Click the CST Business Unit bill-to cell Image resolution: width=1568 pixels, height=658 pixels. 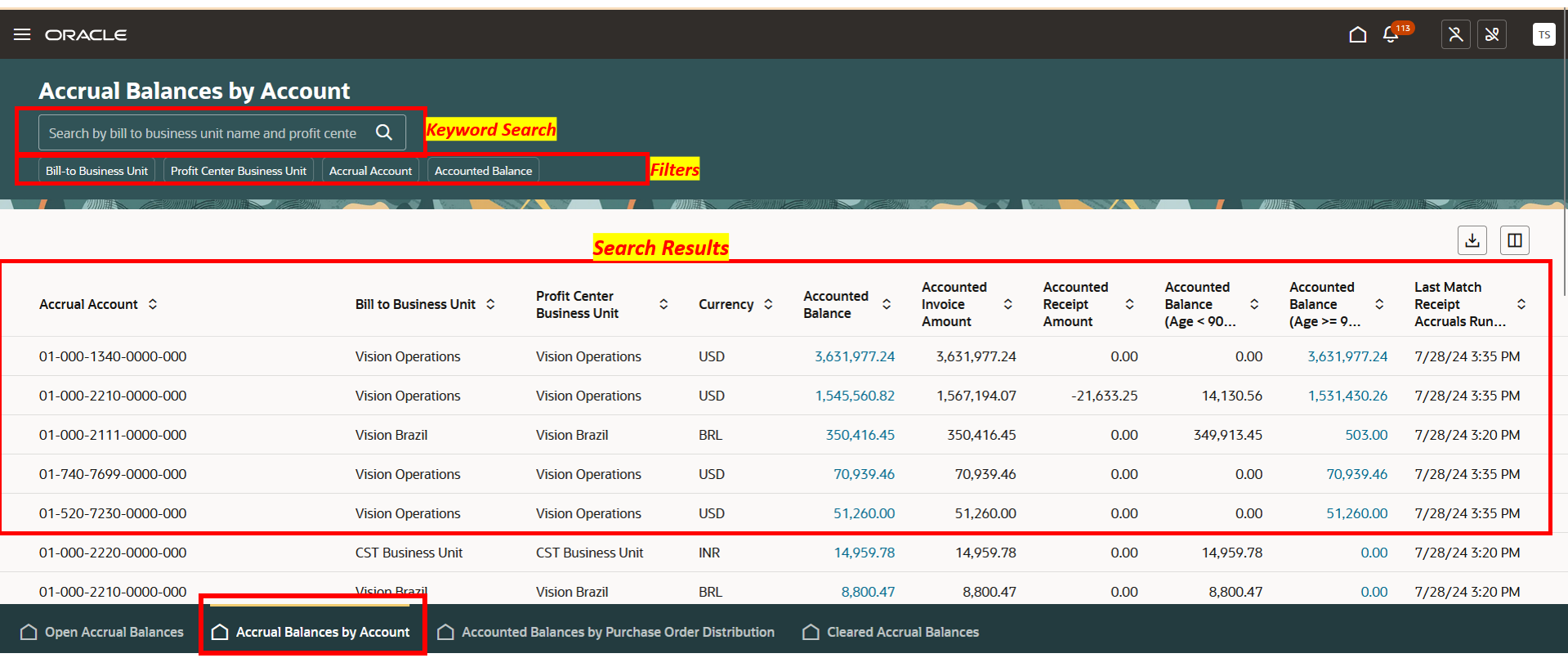409,553
